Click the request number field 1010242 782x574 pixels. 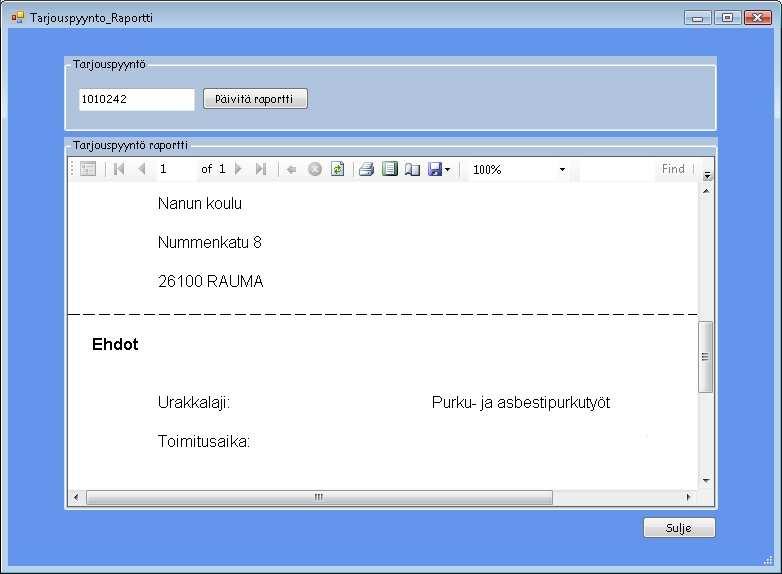point(137,99)
